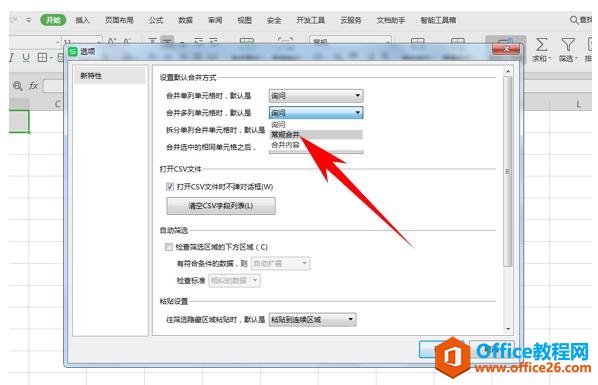Select column header L in the spreadsheet
Screen dimensions: 598x385
tap(578, 104)
